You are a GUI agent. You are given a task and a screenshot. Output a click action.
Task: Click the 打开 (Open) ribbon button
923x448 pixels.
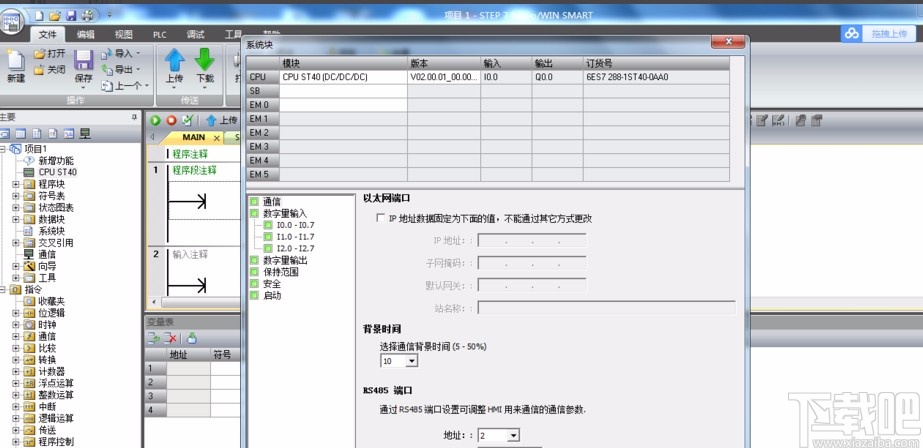coord(49,54)
